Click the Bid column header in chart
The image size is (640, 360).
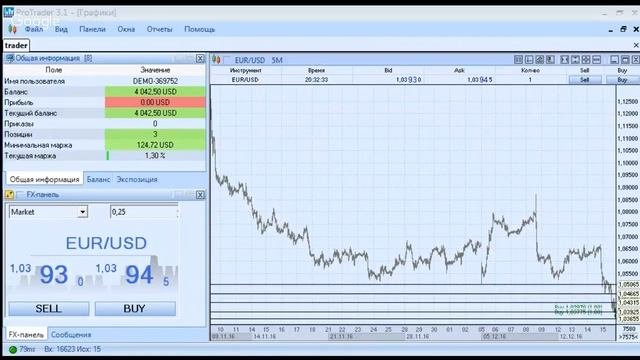coord(388,70)
